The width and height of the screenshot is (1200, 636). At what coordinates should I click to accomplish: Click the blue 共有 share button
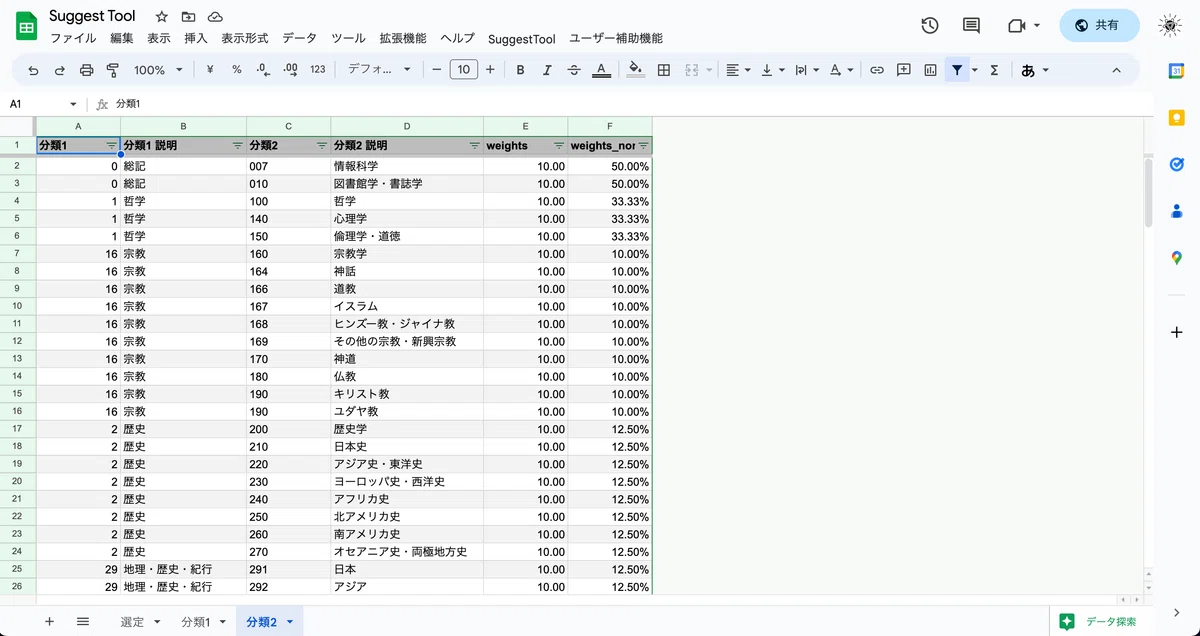[1099, 26]
